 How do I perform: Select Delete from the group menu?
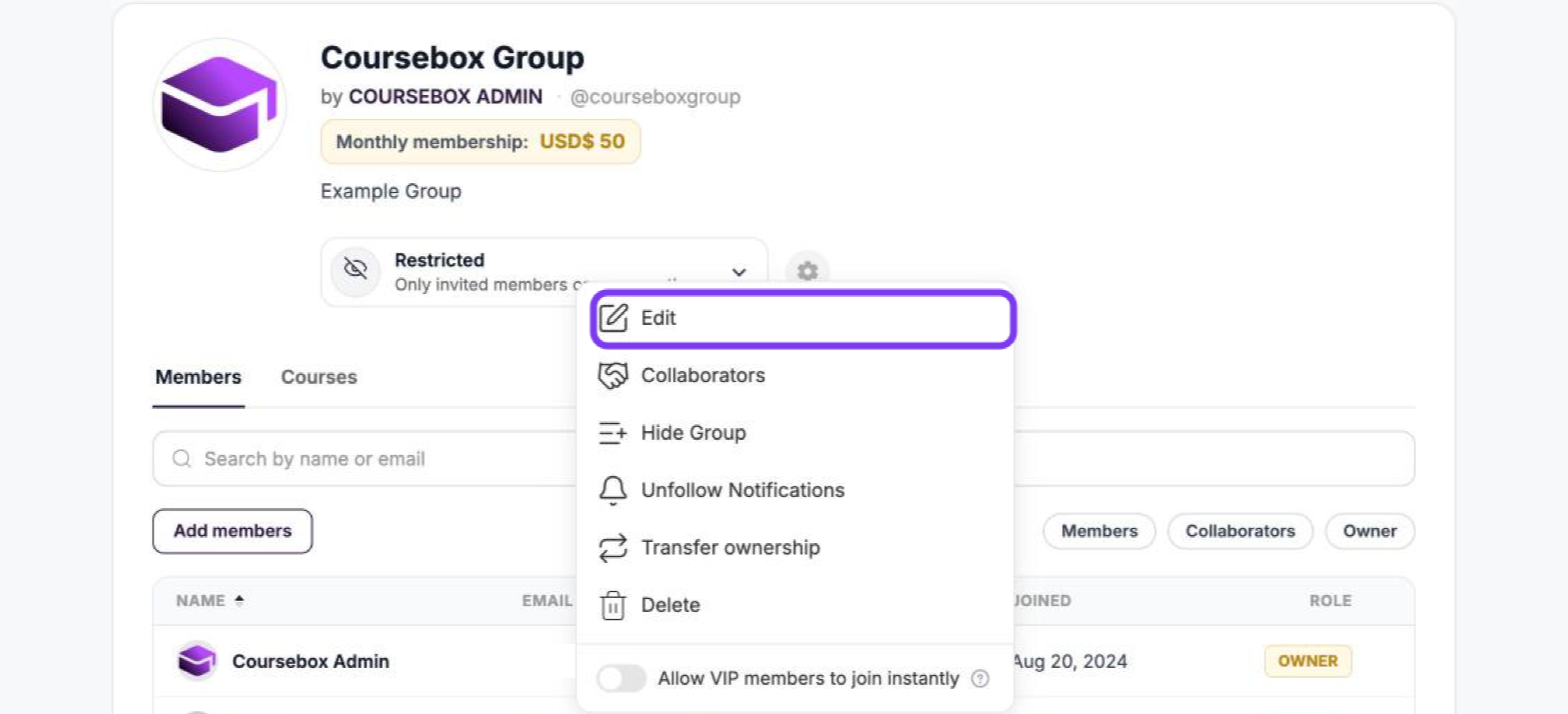pos(795,605)
